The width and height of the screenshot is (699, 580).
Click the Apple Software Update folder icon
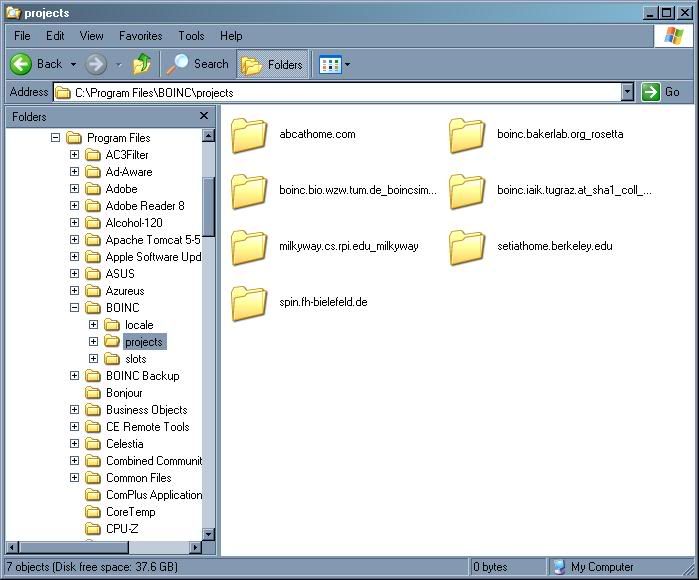coord(93,257)
